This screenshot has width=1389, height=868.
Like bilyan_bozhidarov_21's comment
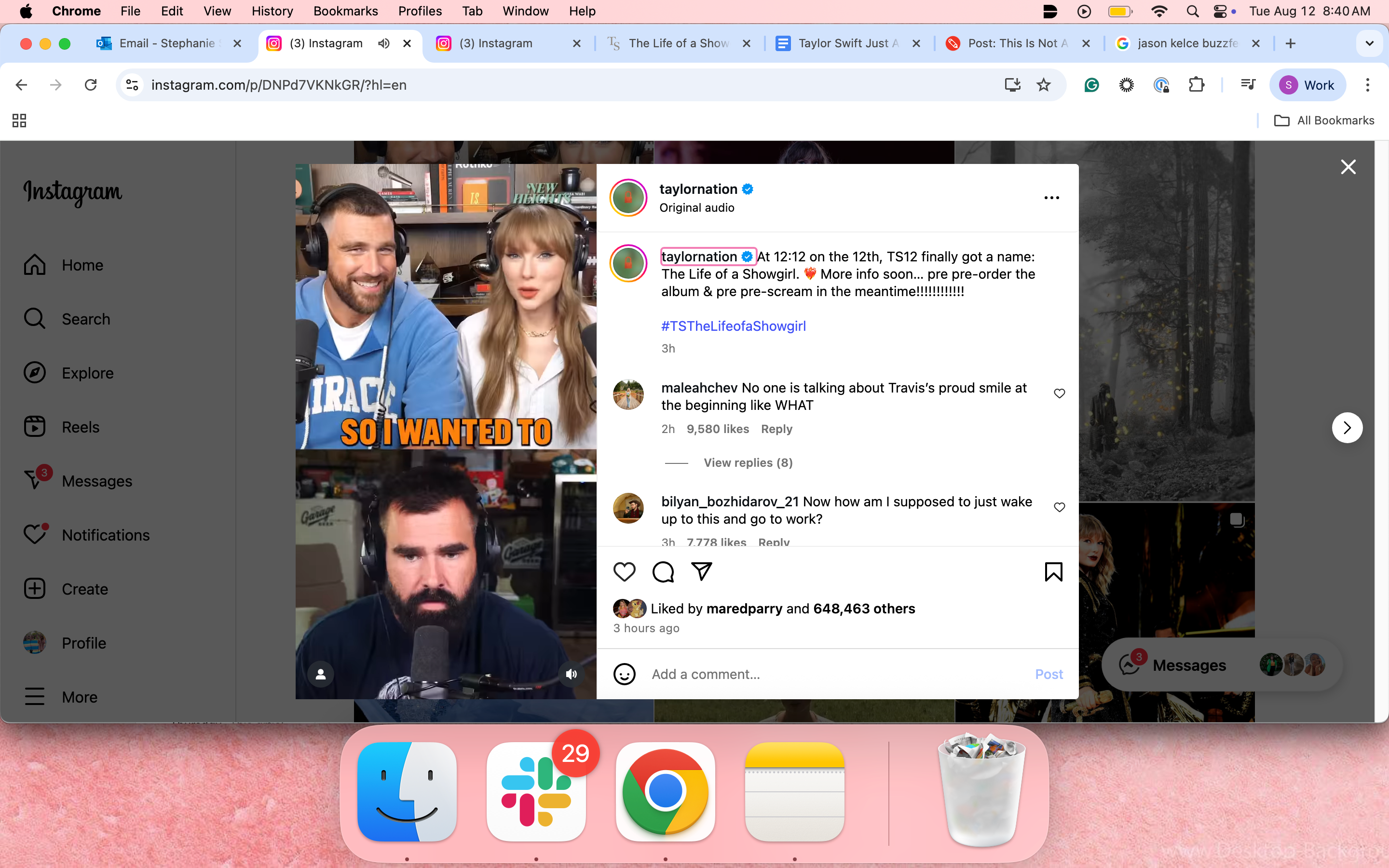coord(1060,507)
